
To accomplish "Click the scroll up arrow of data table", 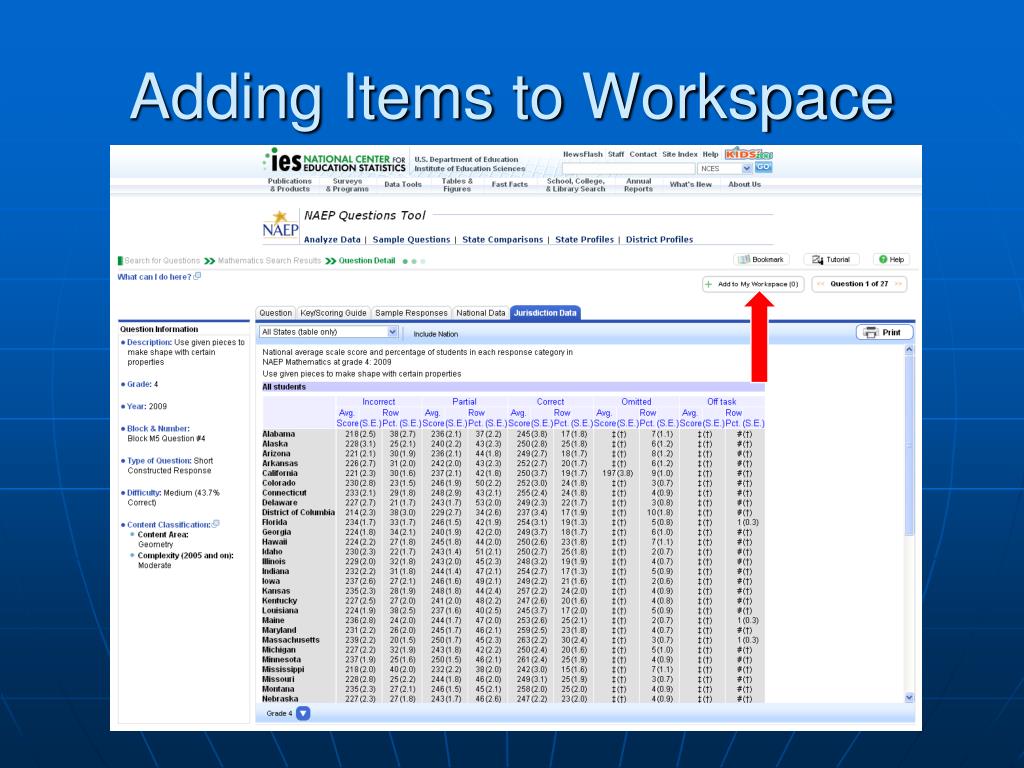I will [x=909, y=350].
